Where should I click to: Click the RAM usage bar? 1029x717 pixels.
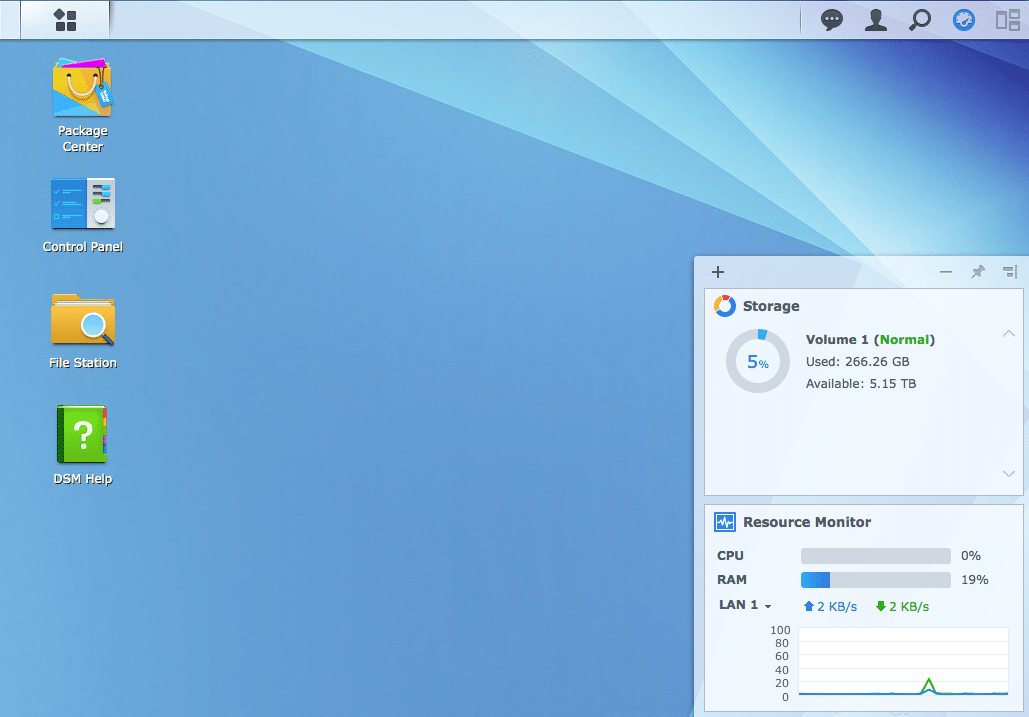coord(875,580)
